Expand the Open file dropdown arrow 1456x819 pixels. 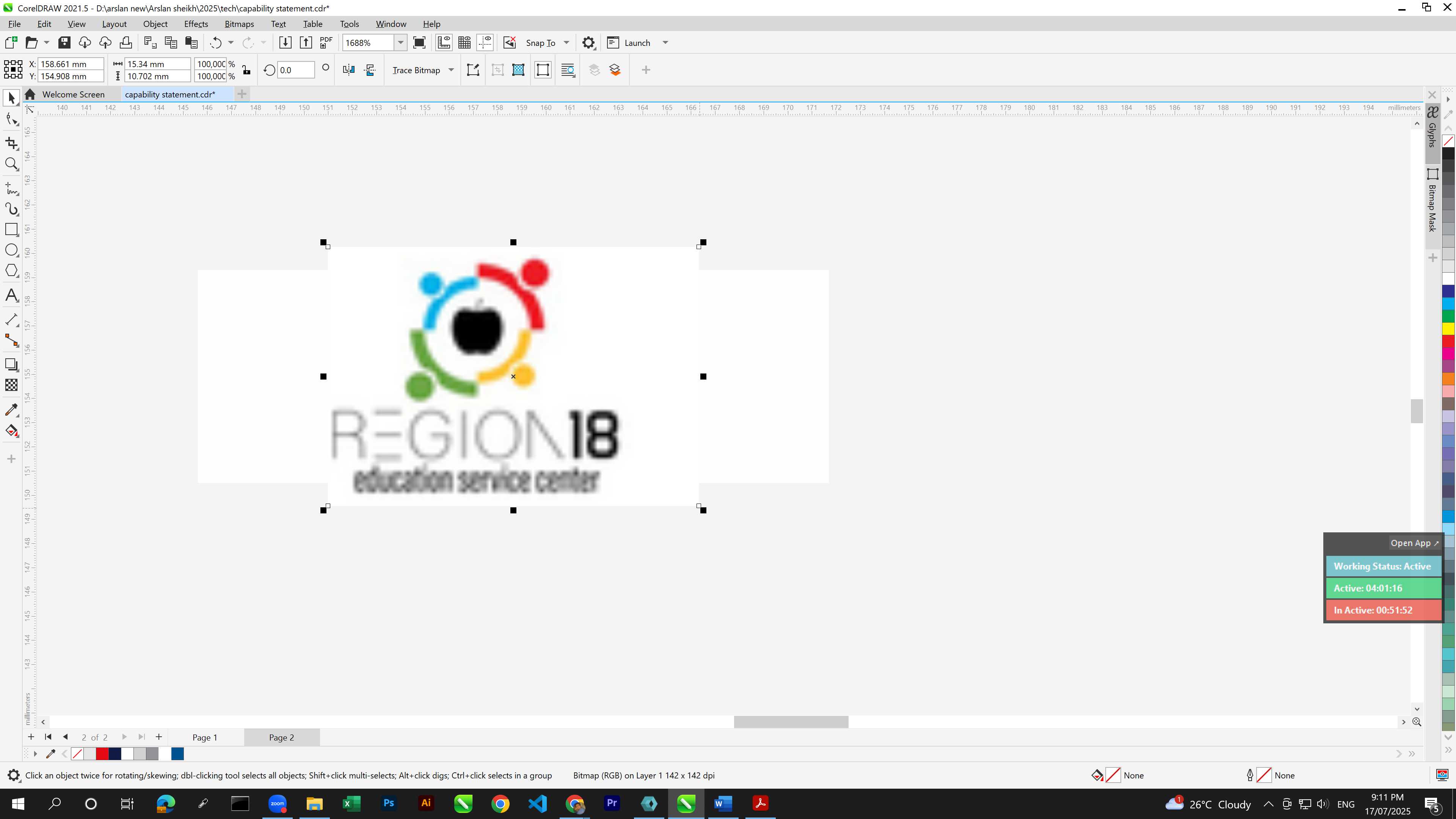pos(46,43)
